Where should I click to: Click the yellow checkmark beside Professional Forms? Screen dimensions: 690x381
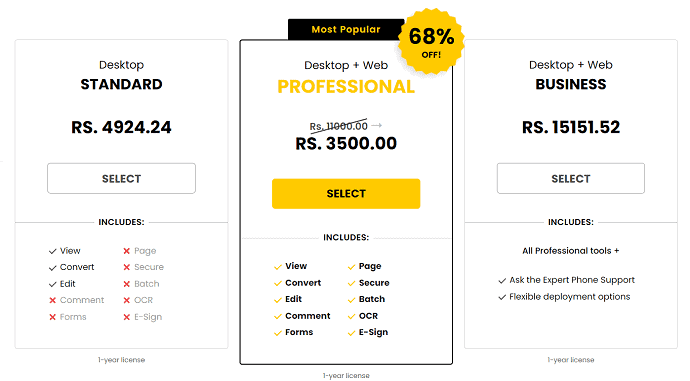(278, 333)
